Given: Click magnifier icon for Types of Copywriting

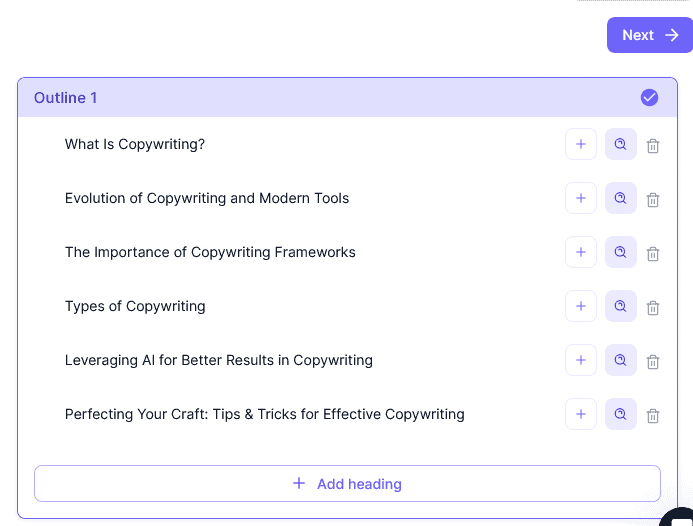Looking at the screenshot, I should [621, 306].
